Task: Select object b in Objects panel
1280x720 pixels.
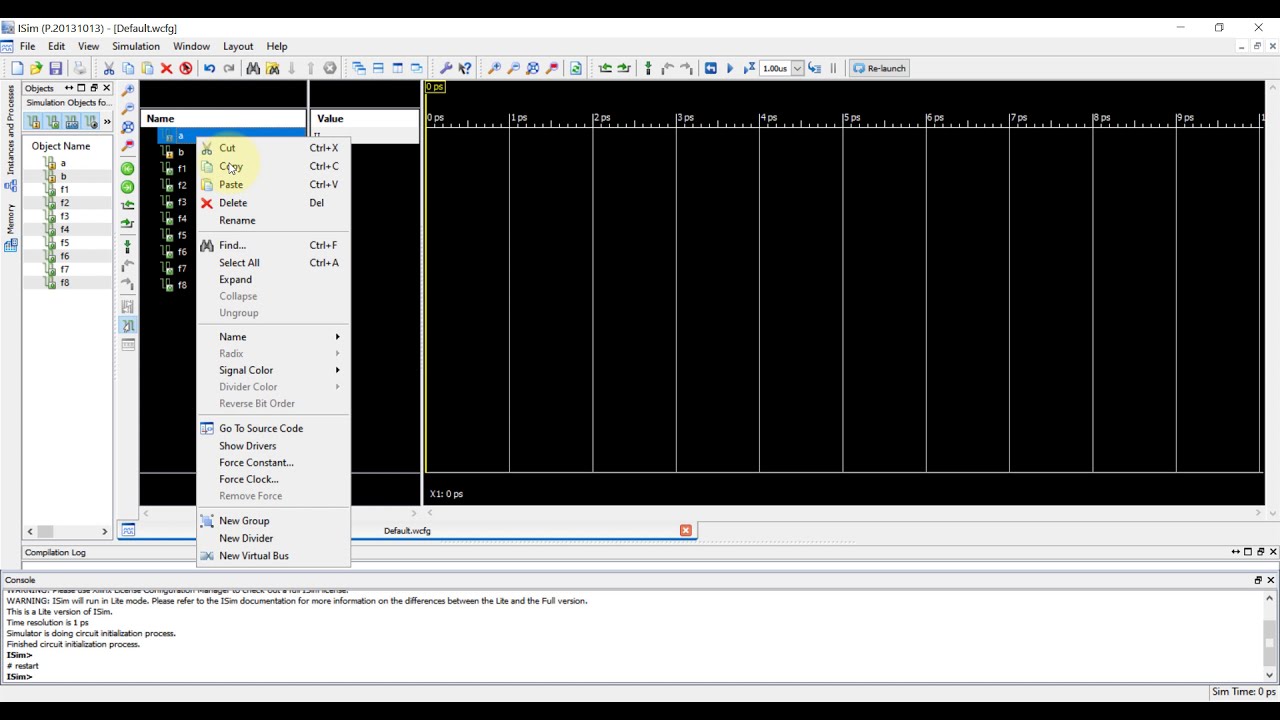Action: [63, 176]
